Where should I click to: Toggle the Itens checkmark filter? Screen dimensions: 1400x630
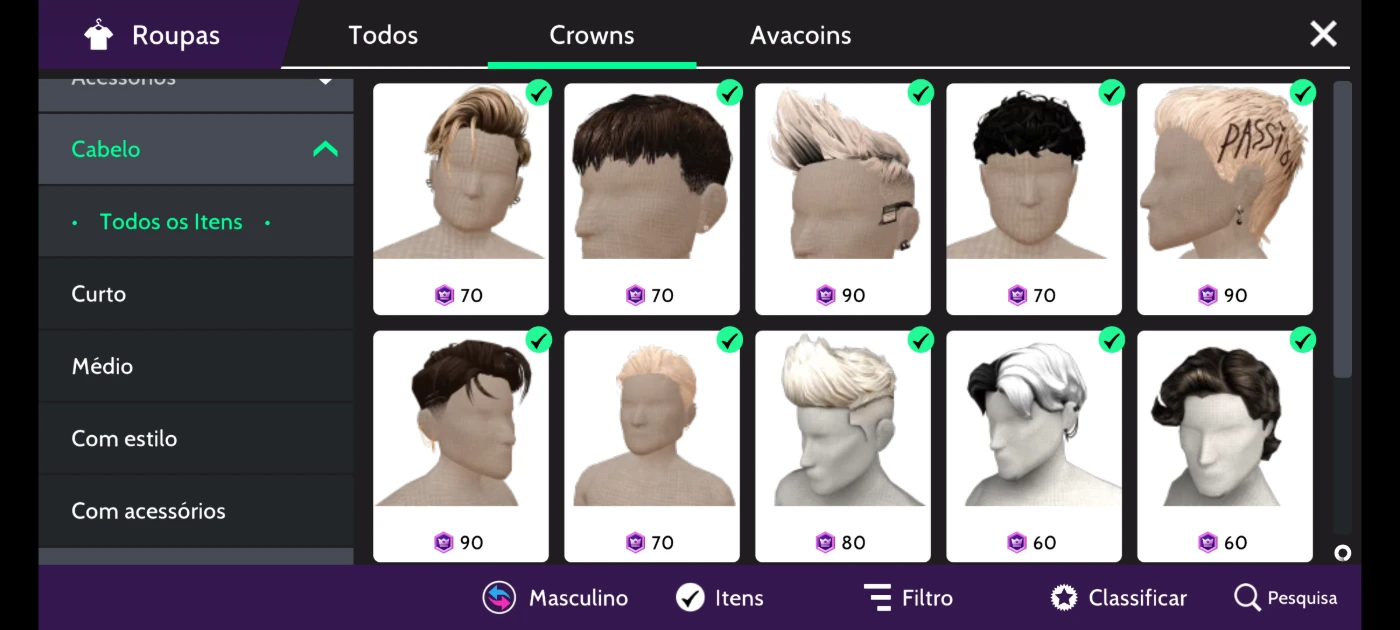point(690,598)
